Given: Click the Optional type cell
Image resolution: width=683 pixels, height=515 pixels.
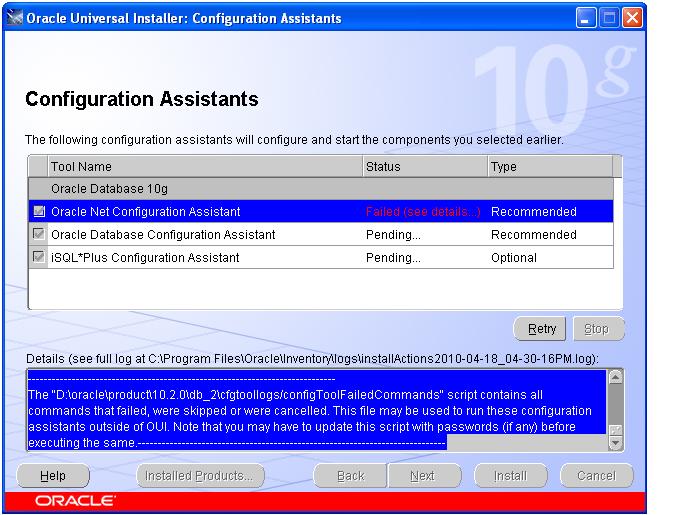Looking at the screenshot, I should pos(514,258).
